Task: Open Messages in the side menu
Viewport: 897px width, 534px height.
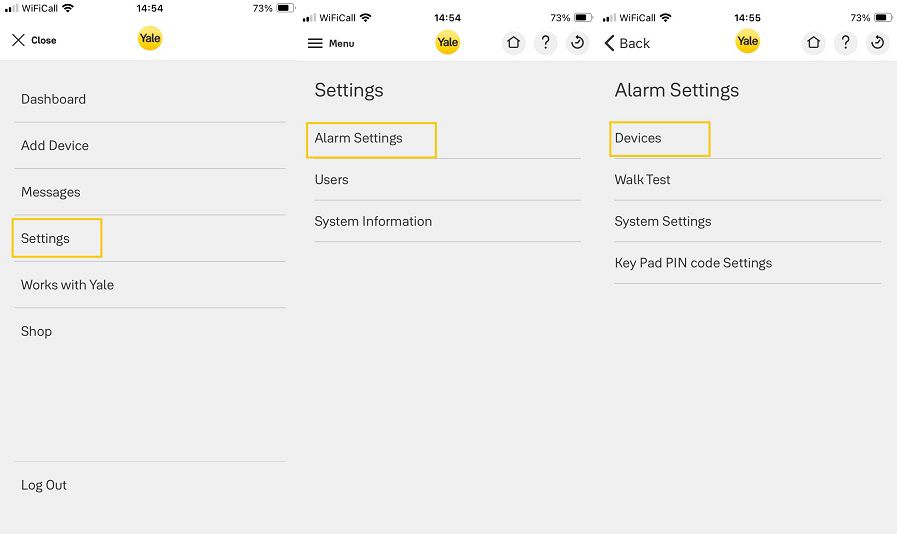Action: tap(150, 192)
